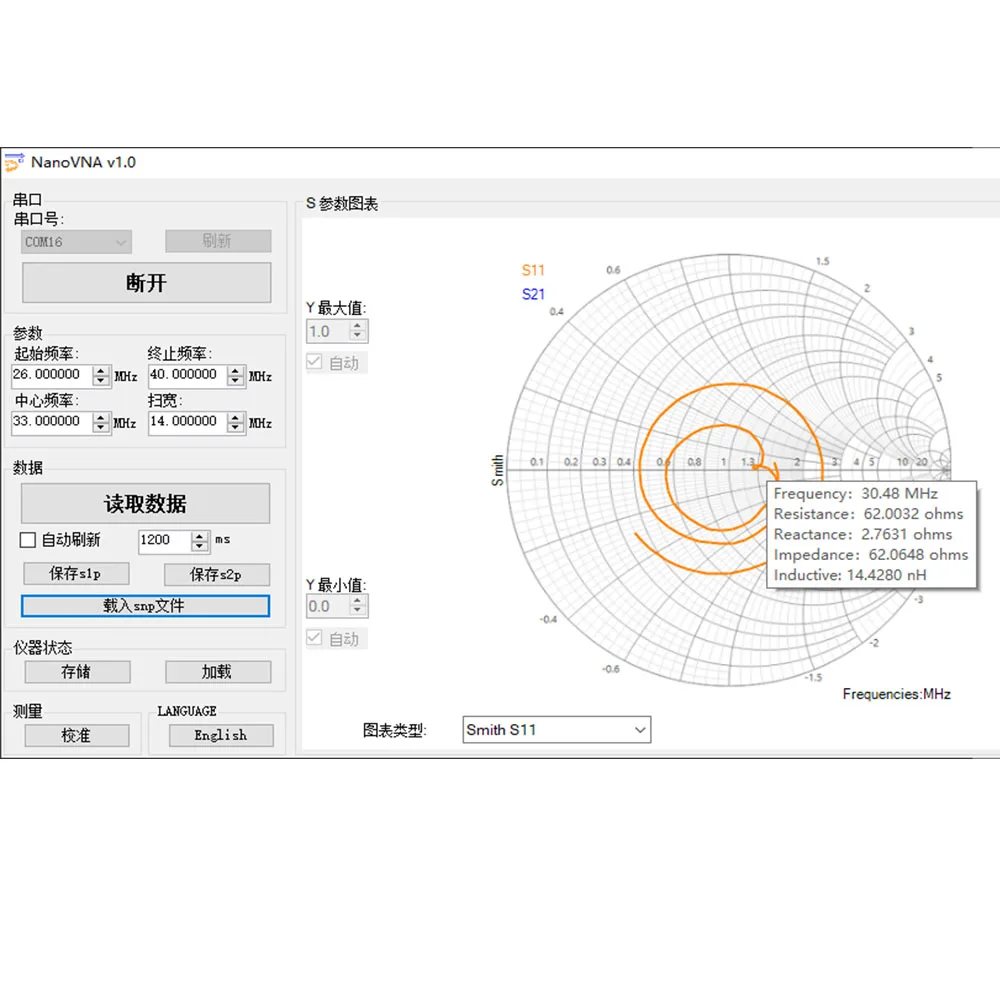Click the 图表类型 chart type label
This screenshot has width=1000, height=1000.
click(x=394, y=731)
